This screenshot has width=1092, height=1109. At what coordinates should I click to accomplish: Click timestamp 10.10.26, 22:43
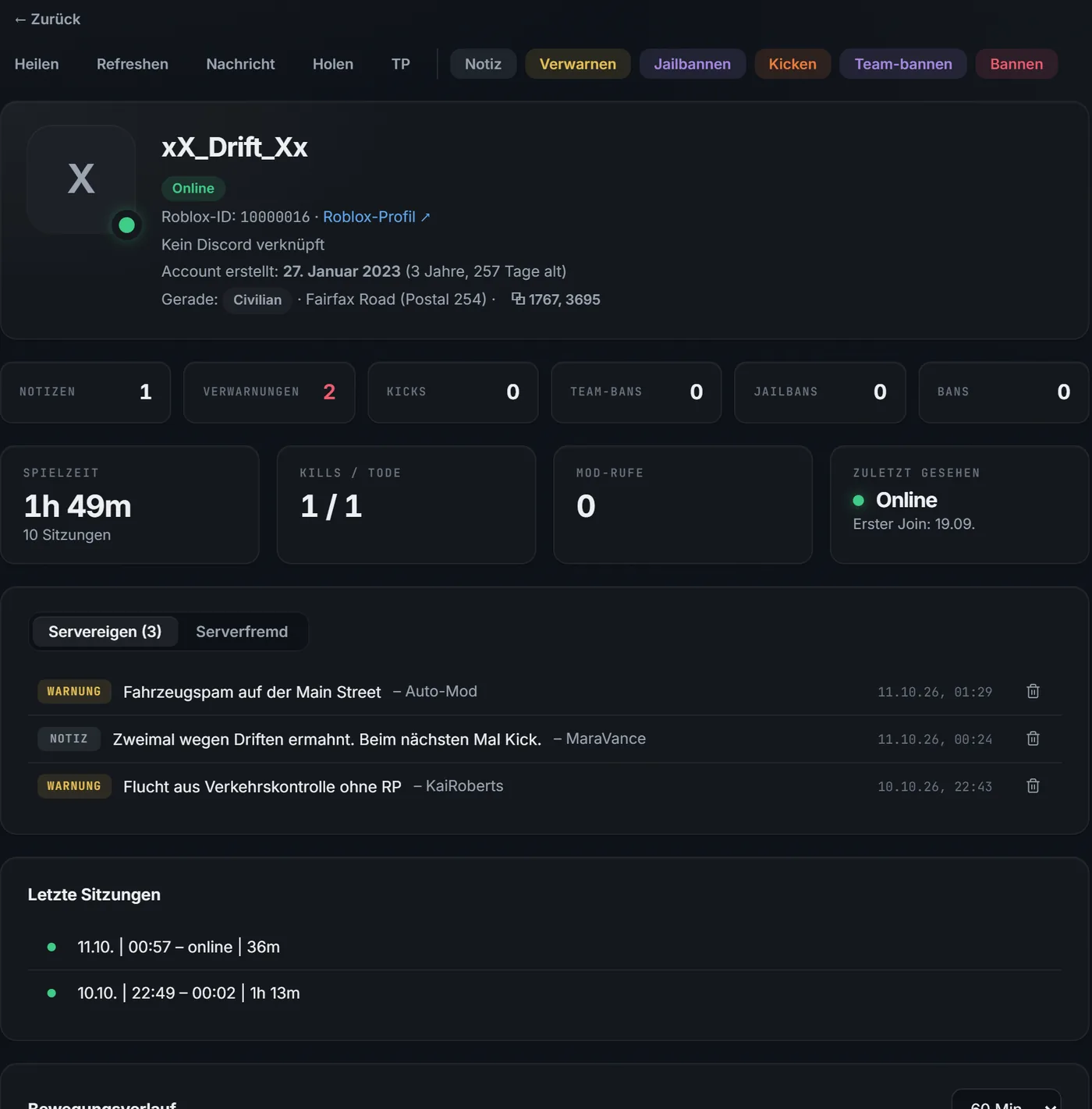tap(935, 787)
